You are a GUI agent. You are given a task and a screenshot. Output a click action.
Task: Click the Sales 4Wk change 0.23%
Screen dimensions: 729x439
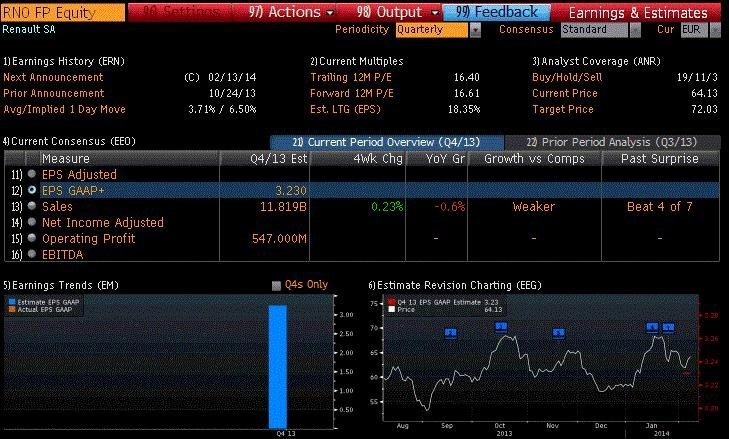point(387,206)
